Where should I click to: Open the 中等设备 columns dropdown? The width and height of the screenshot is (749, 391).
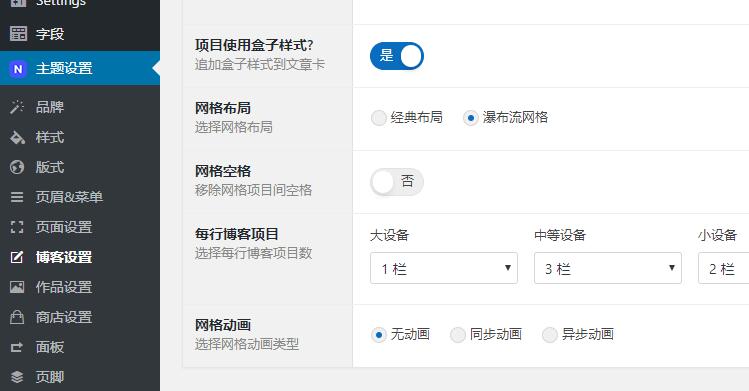tap(608, 268)
